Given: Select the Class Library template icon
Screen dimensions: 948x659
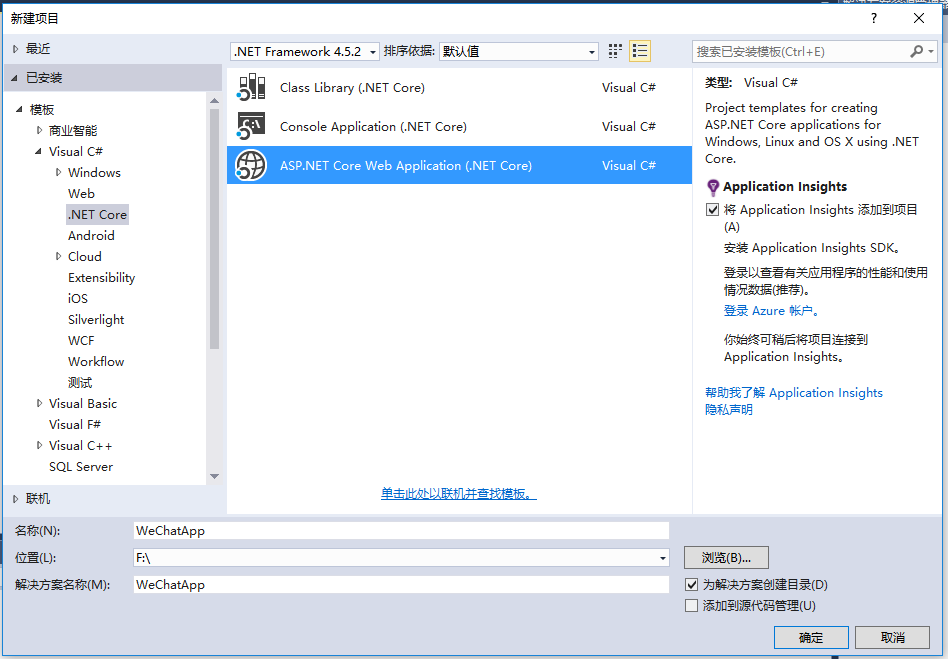Looking at the screenshot, I should point(252,87).
